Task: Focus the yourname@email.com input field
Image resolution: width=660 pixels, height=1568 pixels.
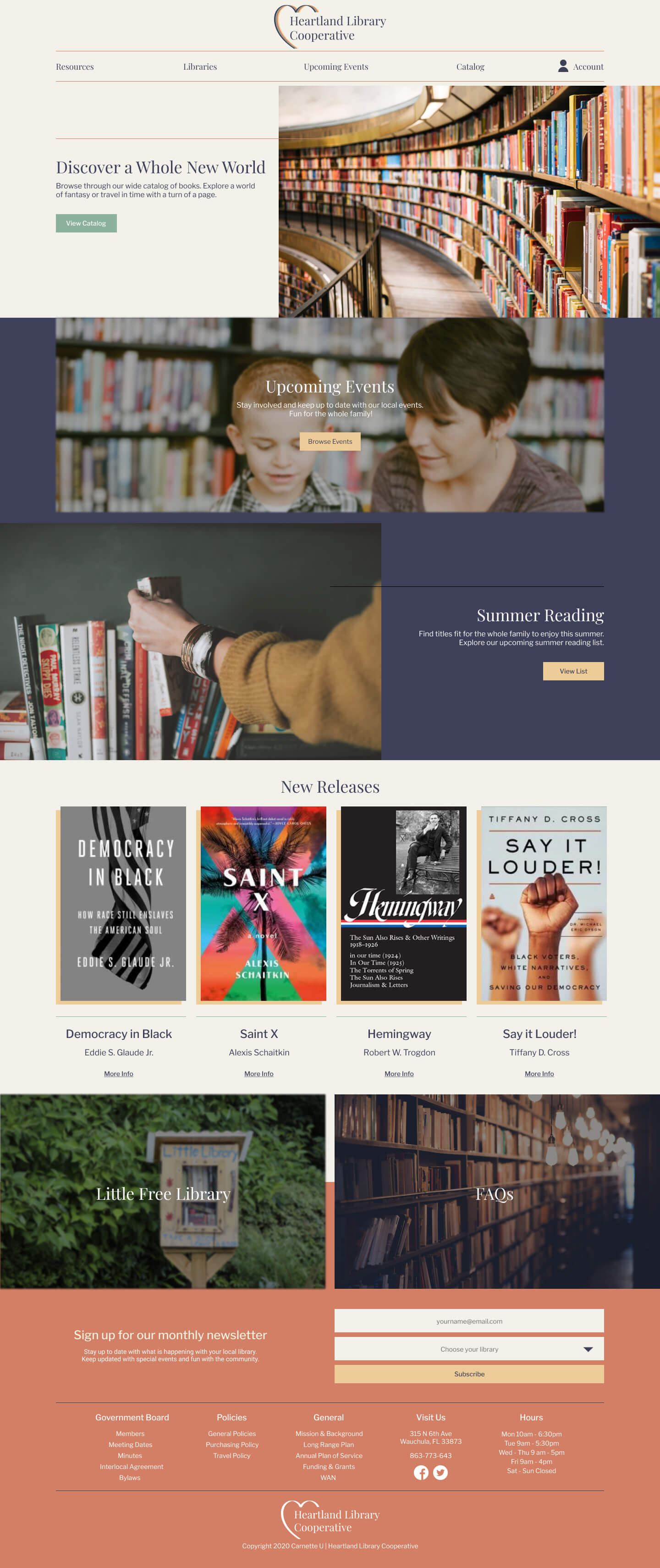Action: [x=469, y=1321]
